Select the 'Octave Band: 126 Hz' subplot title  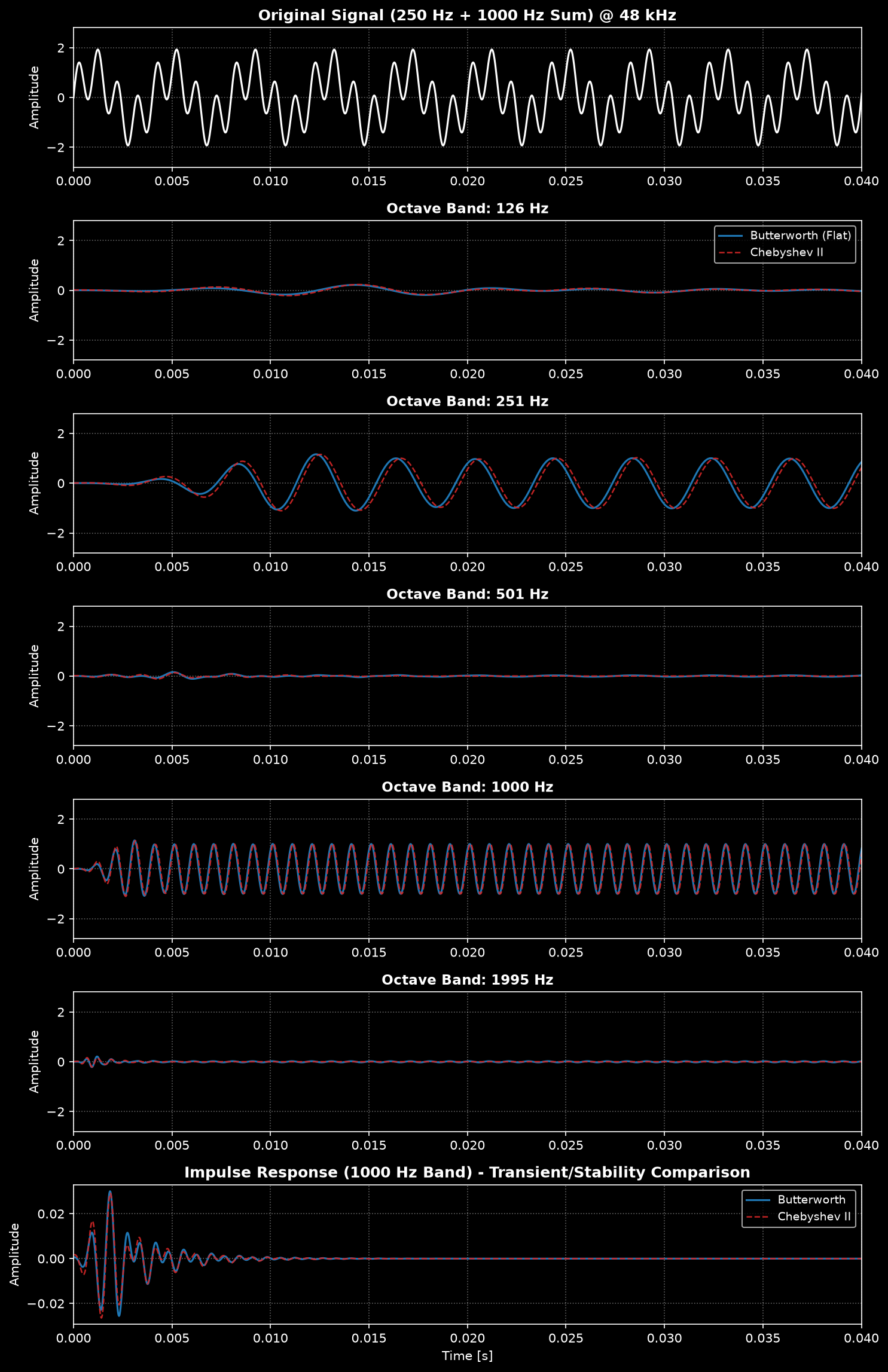(467, 209)
